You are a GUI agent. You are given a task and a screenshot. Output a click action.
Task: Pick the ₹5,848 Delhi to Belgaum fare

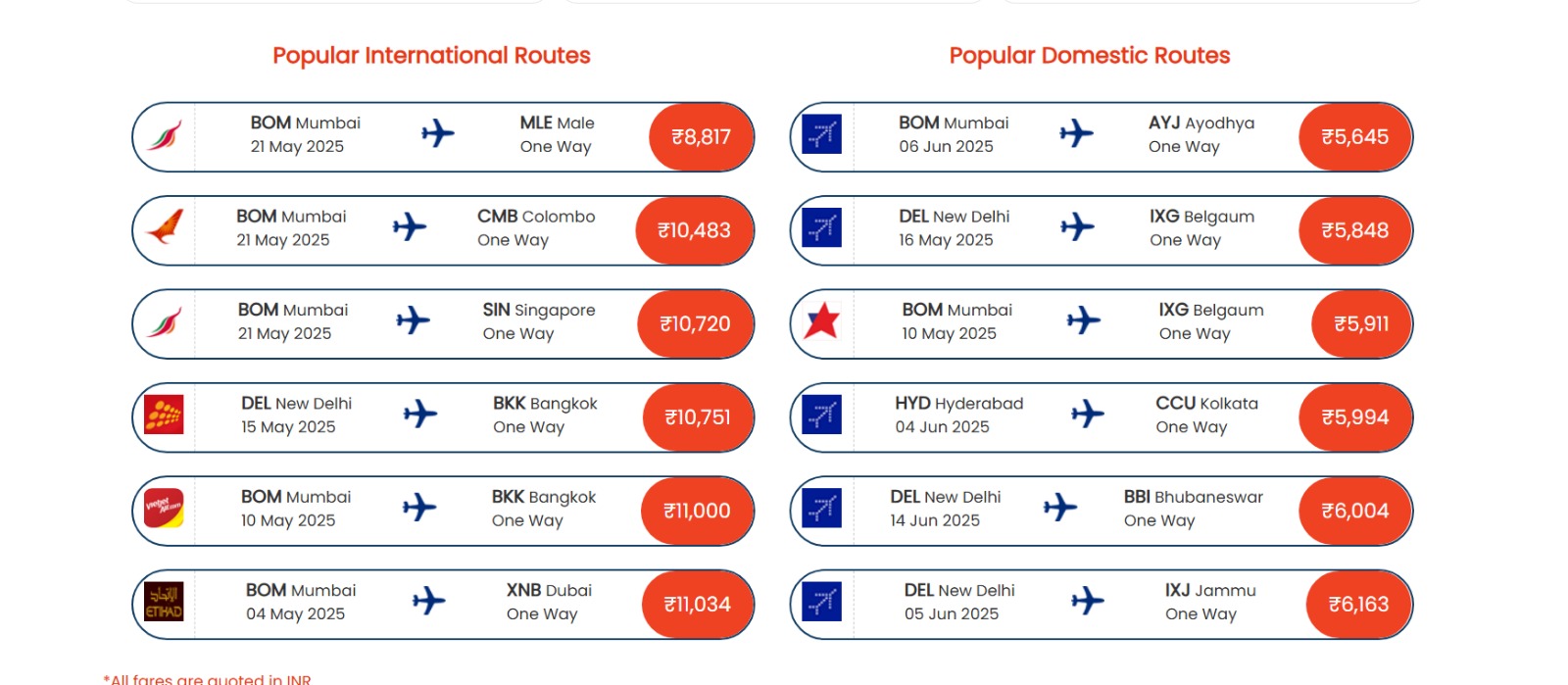(1355, 230)
